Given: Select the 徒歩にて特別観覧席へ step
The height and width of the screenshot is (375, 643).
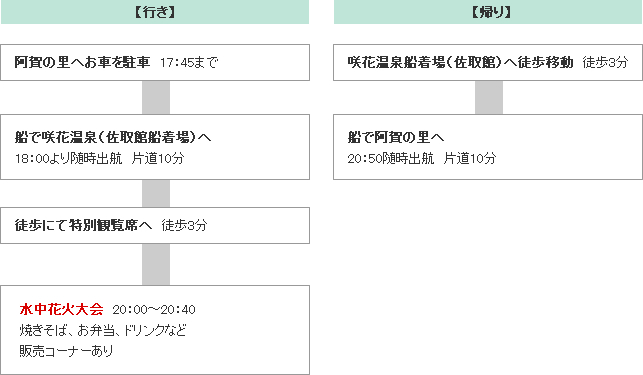Looking at the screenshot, I should tap(155, 225).
